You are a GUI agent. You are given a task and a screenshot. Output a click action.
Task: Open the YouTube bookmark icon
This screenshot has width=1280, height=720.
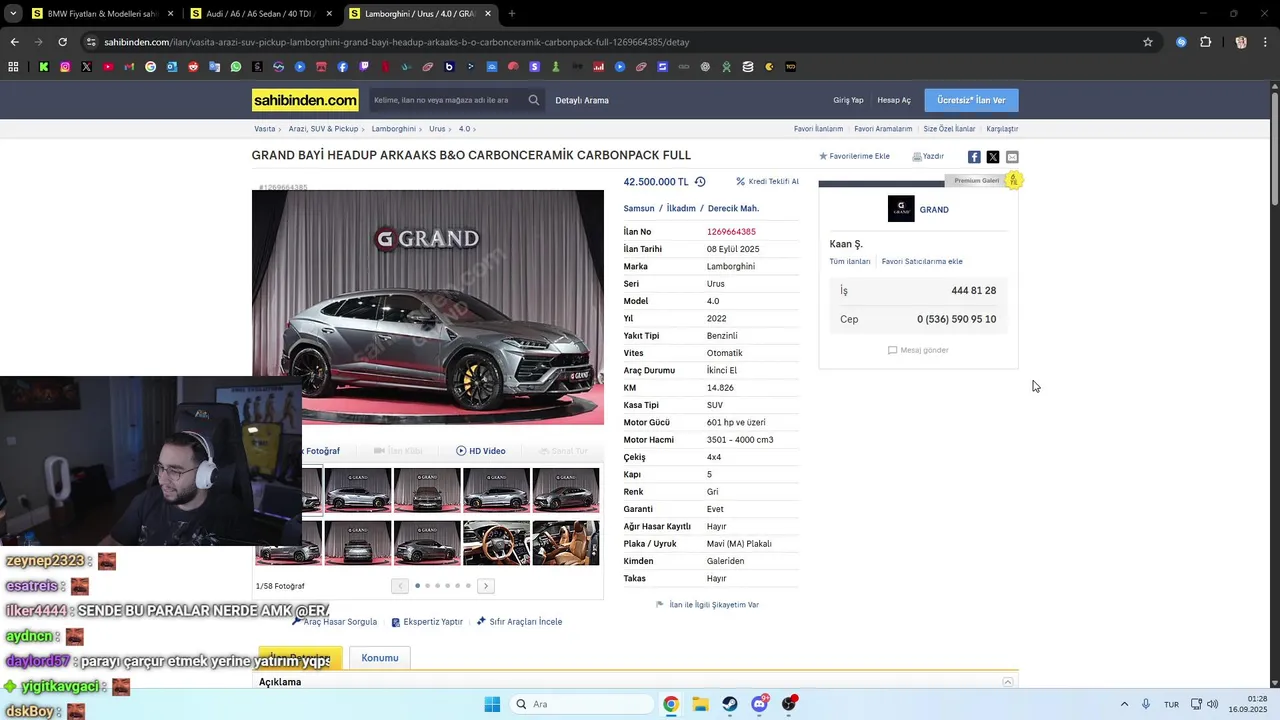point(108,67)
